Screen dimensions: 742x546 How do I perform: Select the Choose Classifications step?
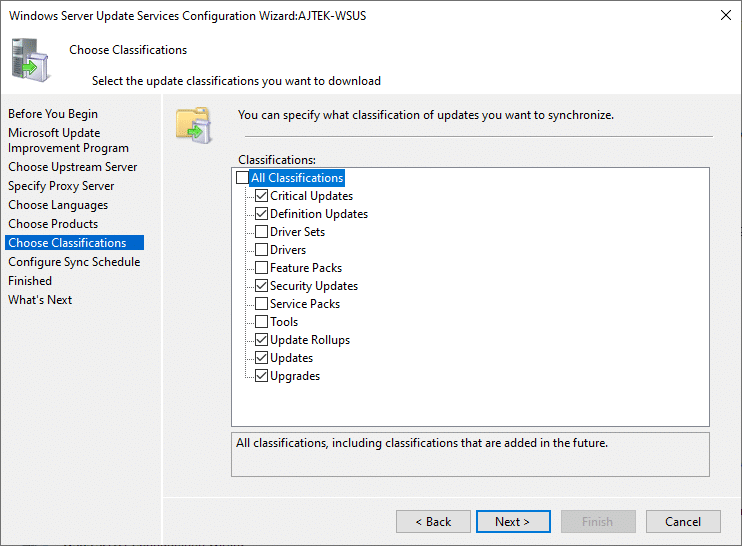[x=74, y=243]
